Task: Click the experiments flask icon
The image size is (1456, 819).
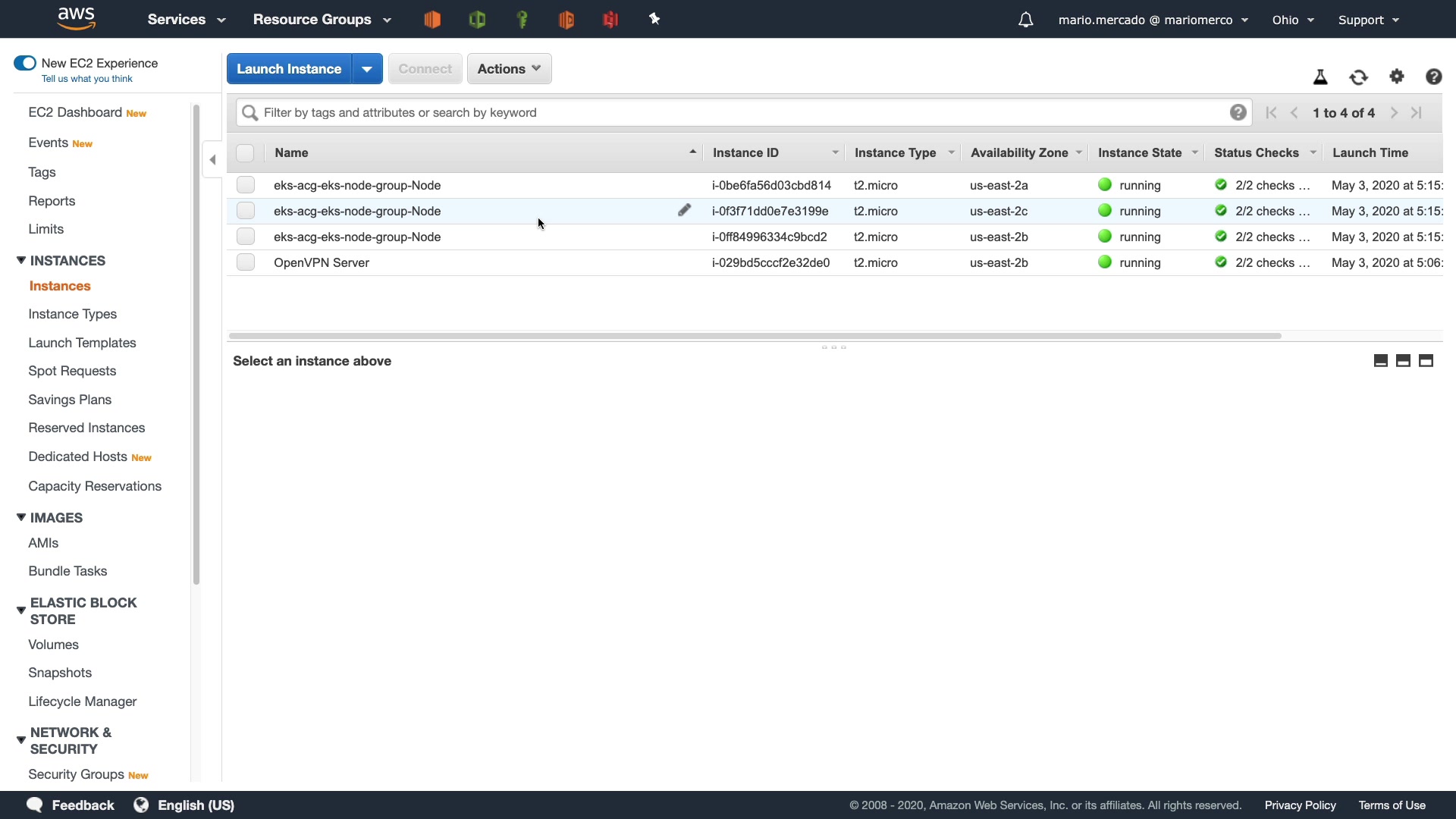Action: pos(1320,77)
